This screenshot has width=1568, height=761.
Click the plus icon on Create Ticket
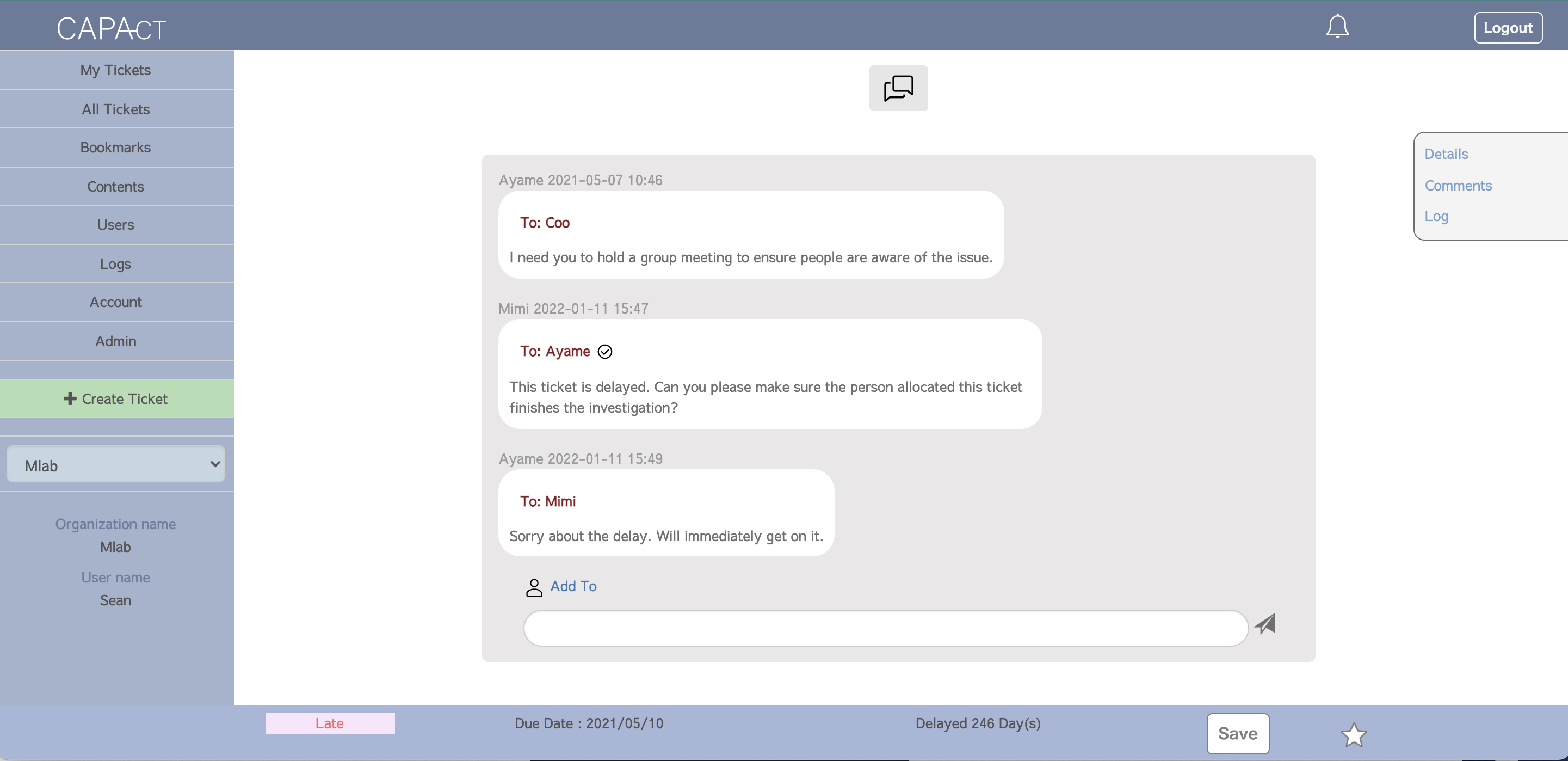click(x=70, y=399)
